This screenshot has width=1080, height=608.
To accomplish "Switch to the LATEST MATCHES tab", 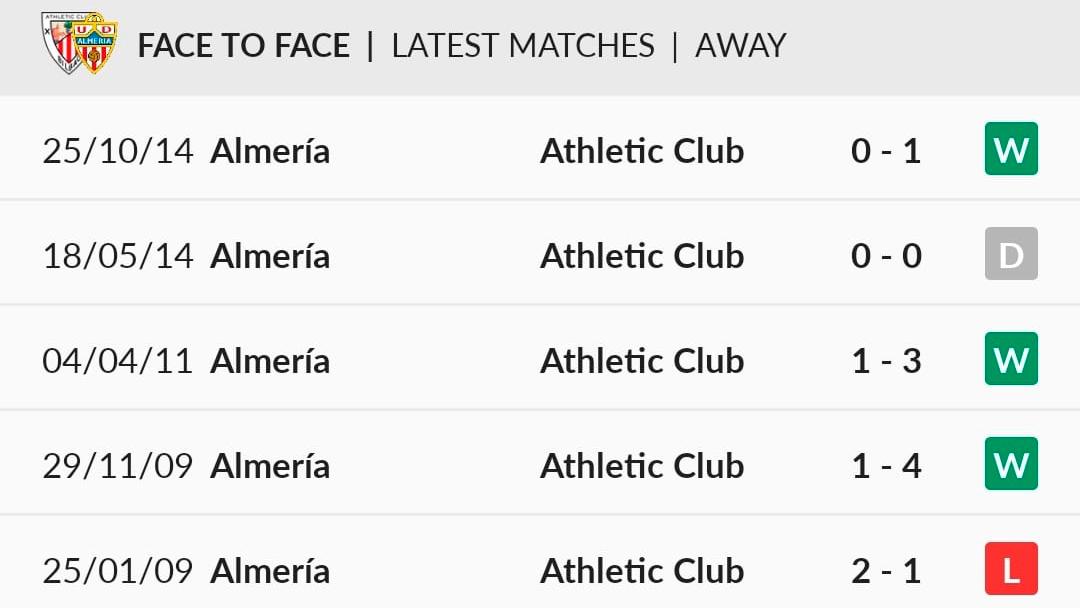I will coord(523,46).
